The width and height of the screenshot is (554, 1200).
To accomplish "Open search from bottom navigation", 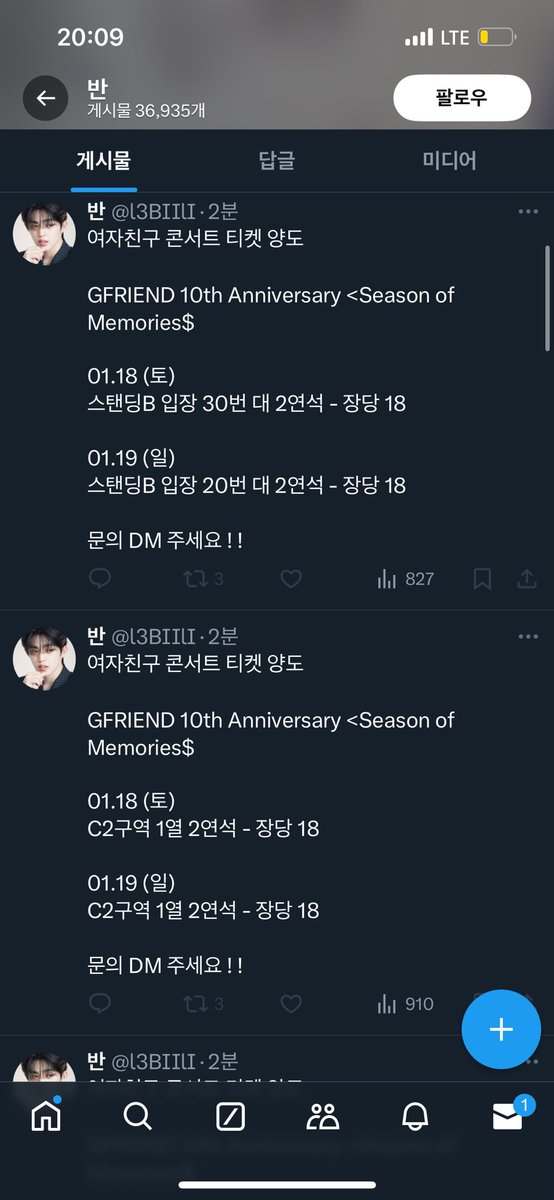I will tap(138, 1116).
